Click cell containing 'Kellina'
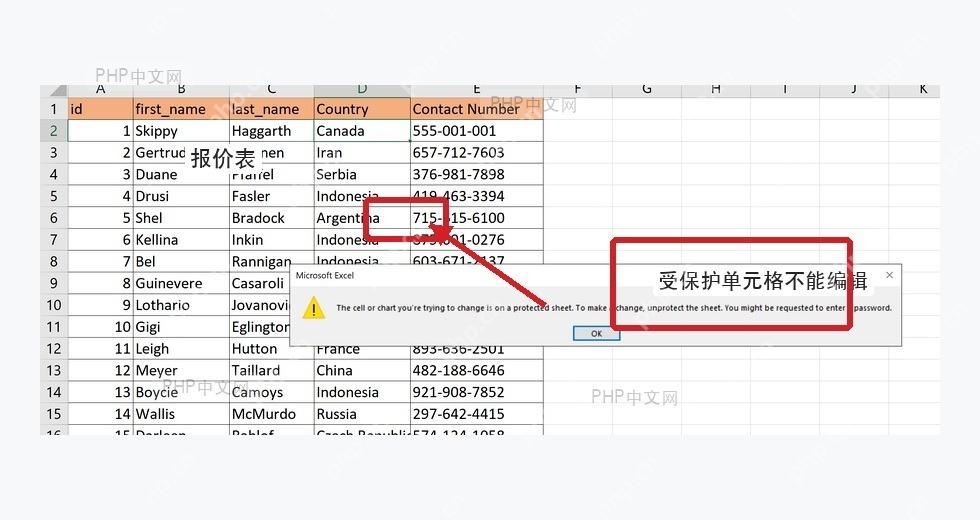 pos(181,240)
